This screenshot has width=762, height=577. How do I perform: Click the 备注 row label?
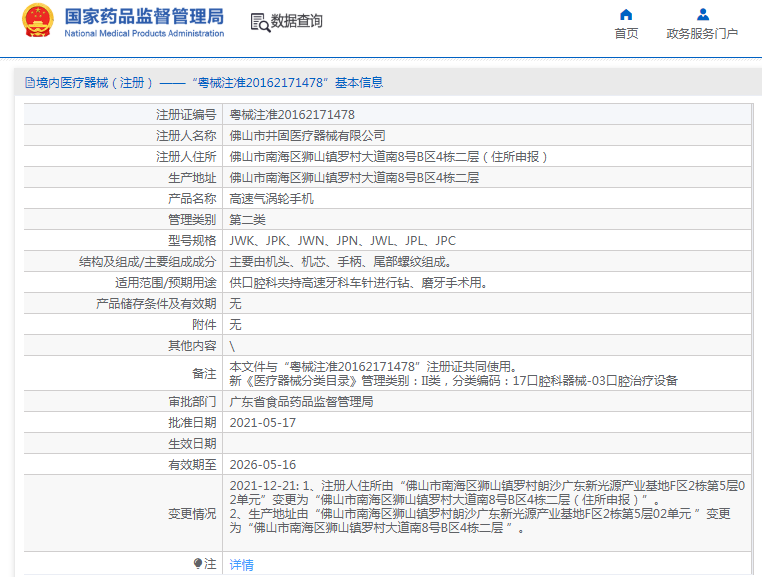204,373
